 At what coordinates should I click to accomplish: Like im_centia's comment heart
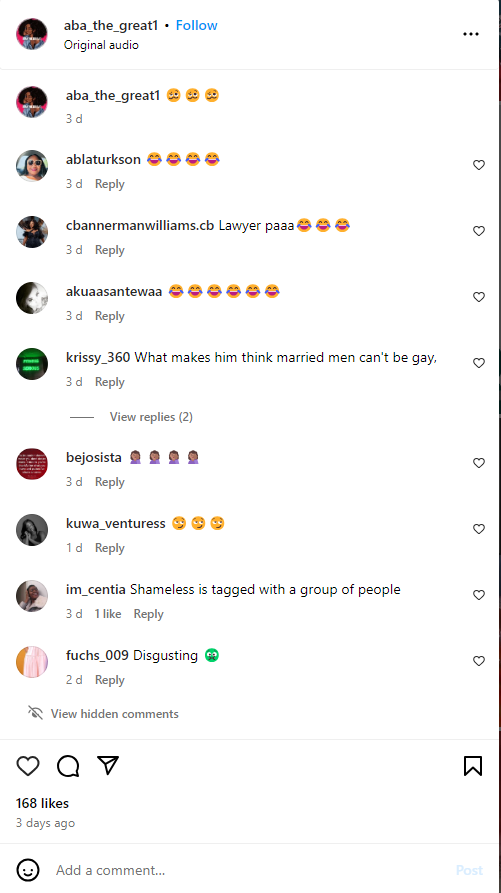[479, 595]
